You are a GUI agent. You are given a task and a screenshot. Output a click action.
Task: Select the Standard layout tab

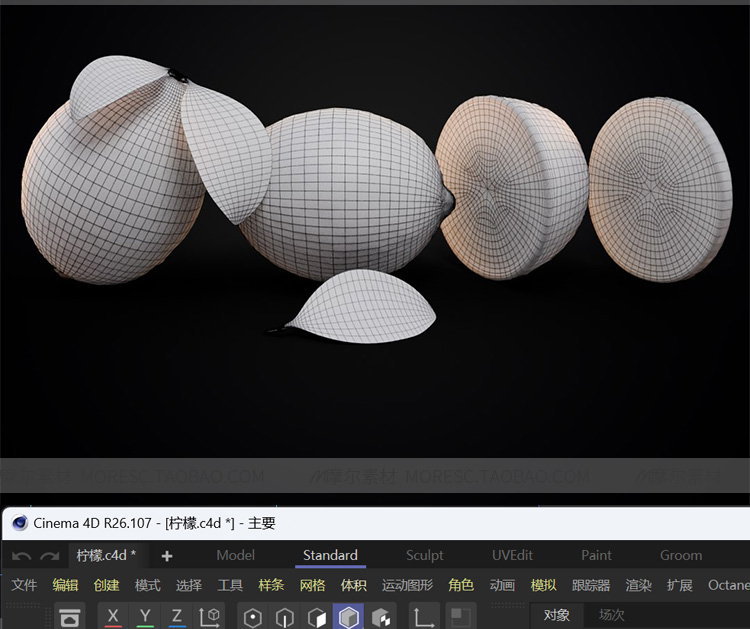tap(331, 555)
